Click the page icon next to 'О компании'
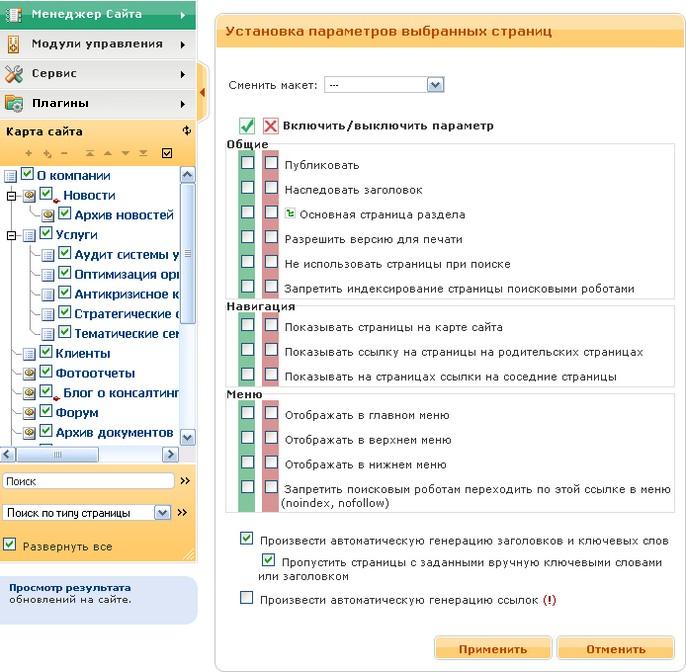 11,176
